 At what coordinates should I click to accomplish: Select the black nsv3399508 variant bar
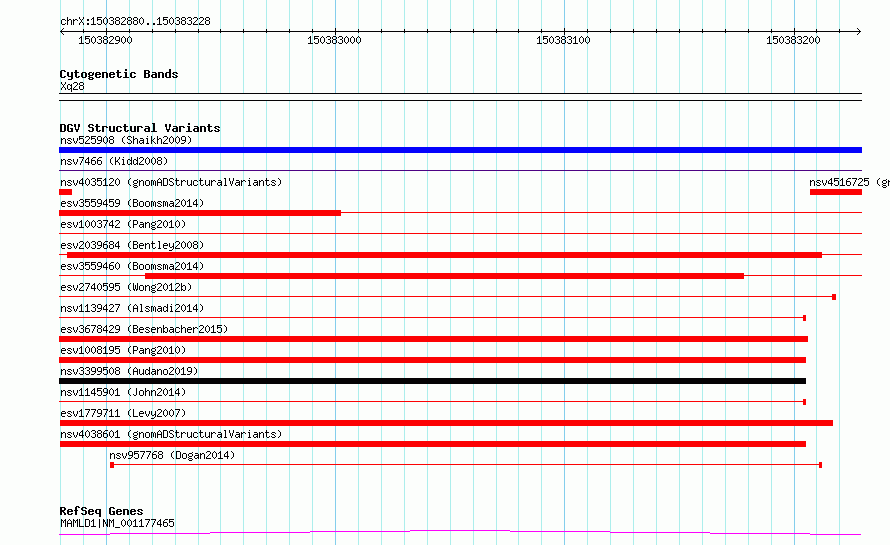tap(433, 381)
